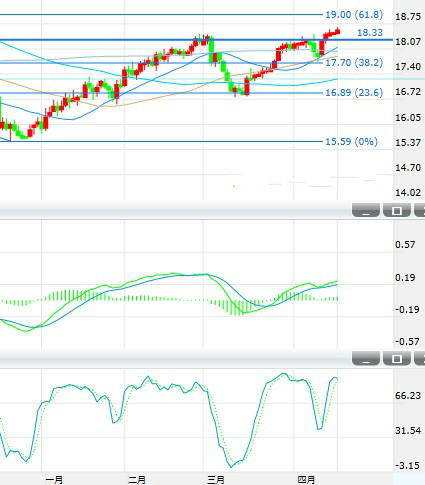Click 16.72 on the price axis

point(408,92)
